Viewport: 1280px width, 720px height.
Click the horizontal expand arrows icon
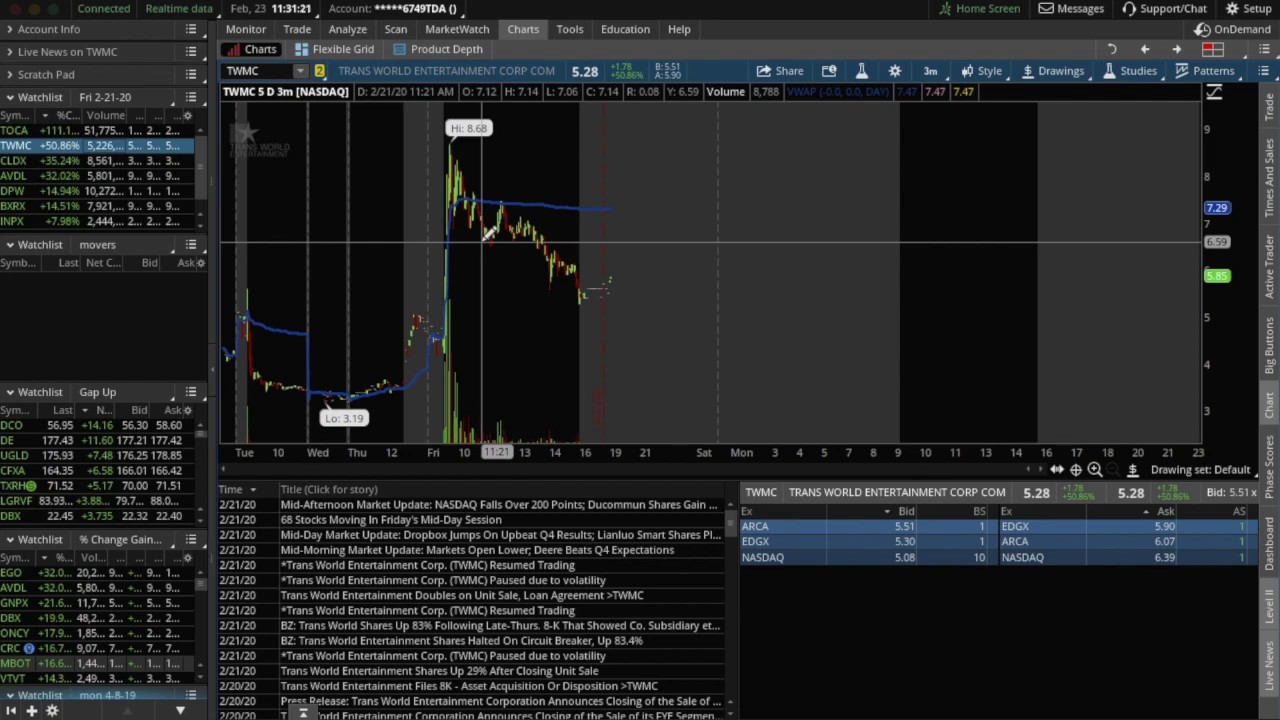point(1057,470)
